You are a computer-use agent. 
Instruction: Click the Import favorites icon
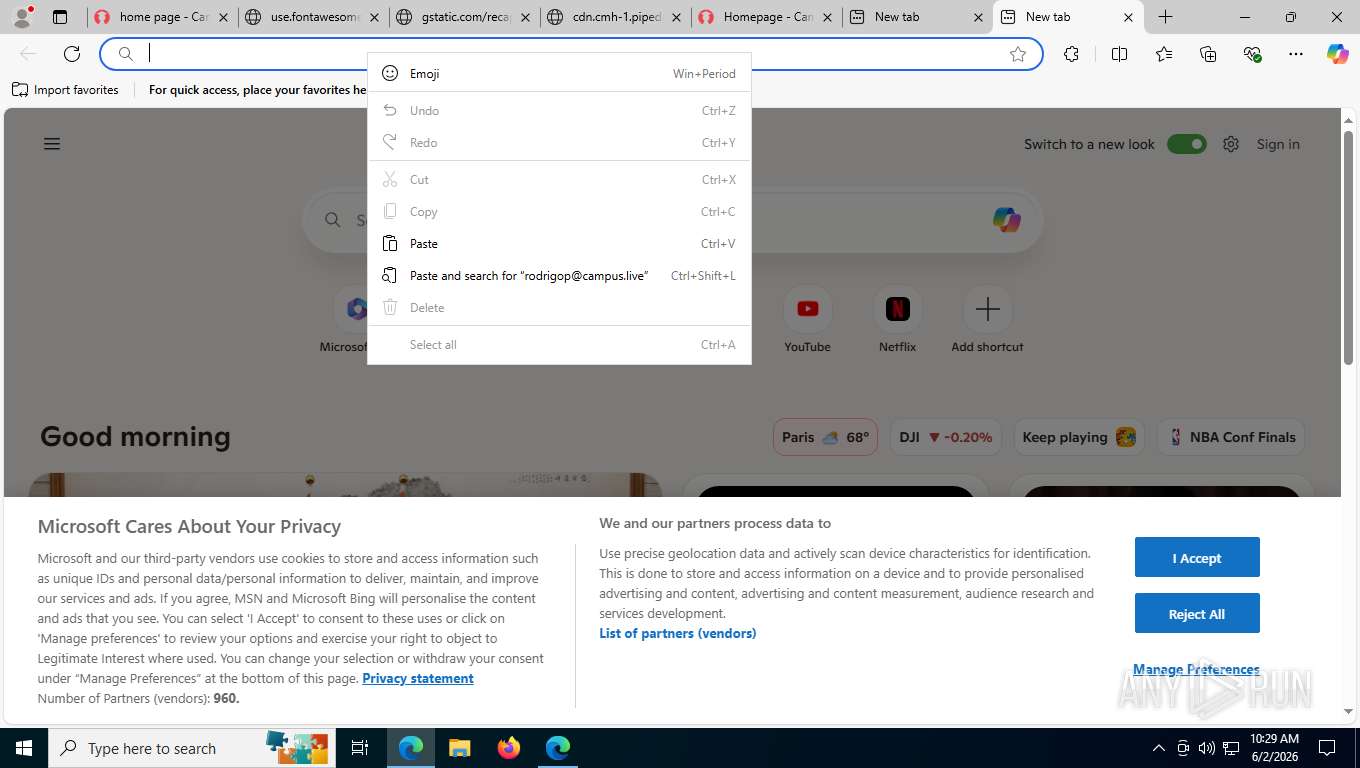point(20,90)
